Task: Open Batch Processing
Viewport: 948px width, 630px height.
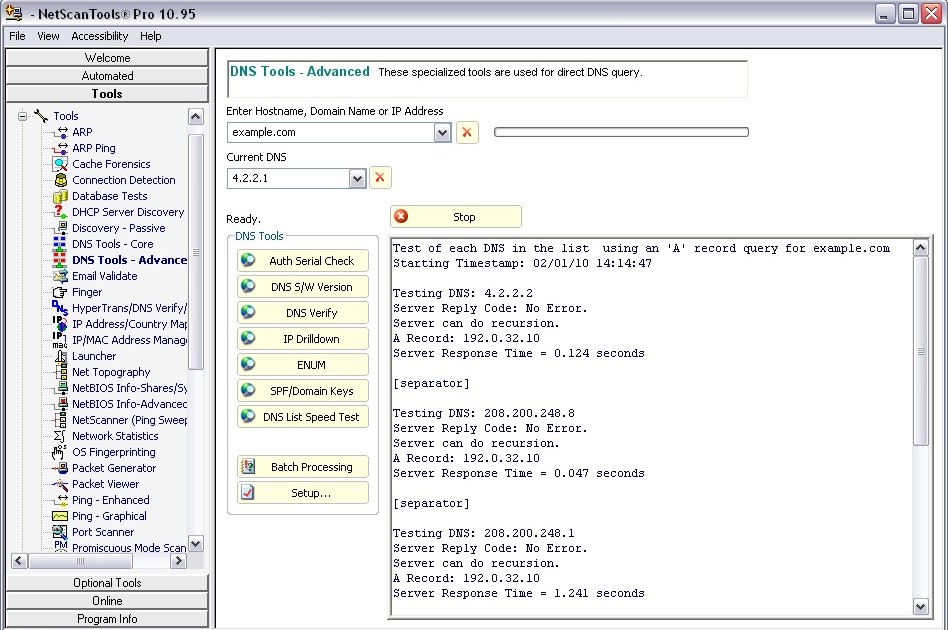Action: (x=303, y=467)
